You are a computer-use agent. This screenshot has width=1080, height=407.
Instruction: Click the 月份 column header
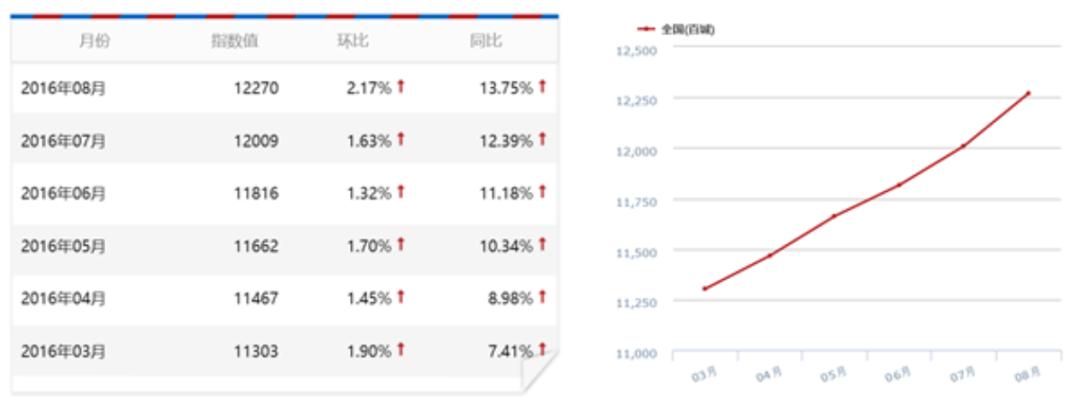pos(94,41)
